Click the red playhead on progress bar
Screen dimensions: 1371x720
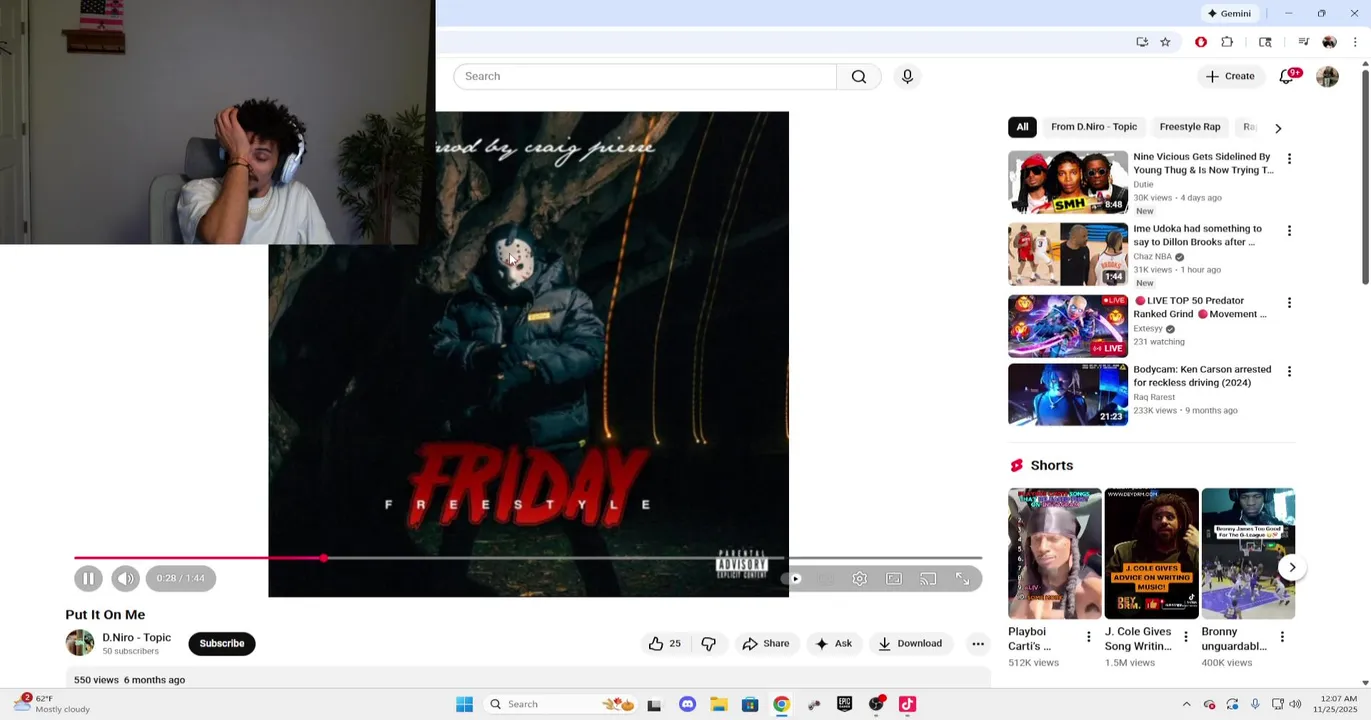(x=324, y=558)
